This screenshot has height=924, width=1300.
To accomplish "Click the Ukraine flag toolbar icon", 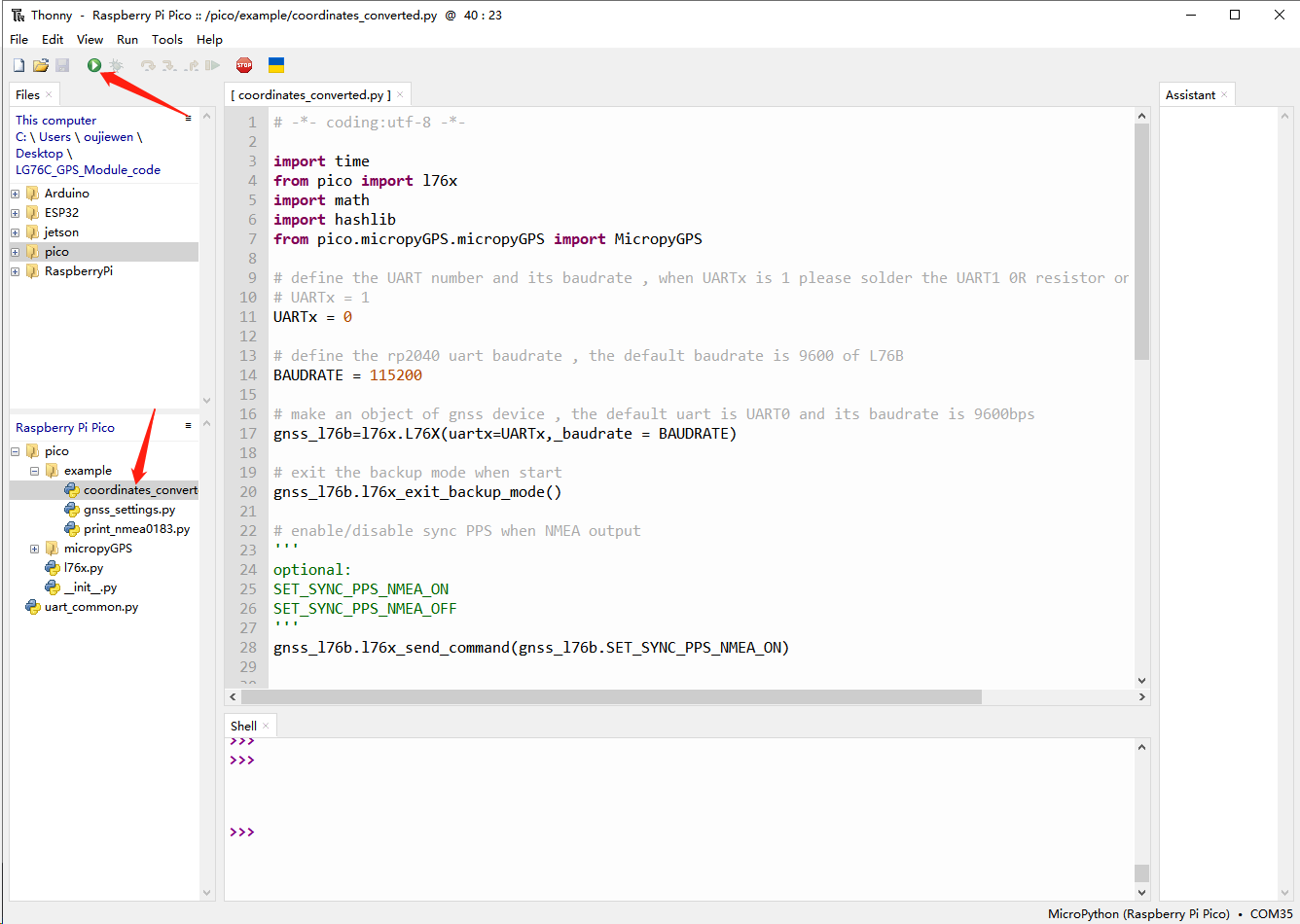I will 276,65.
